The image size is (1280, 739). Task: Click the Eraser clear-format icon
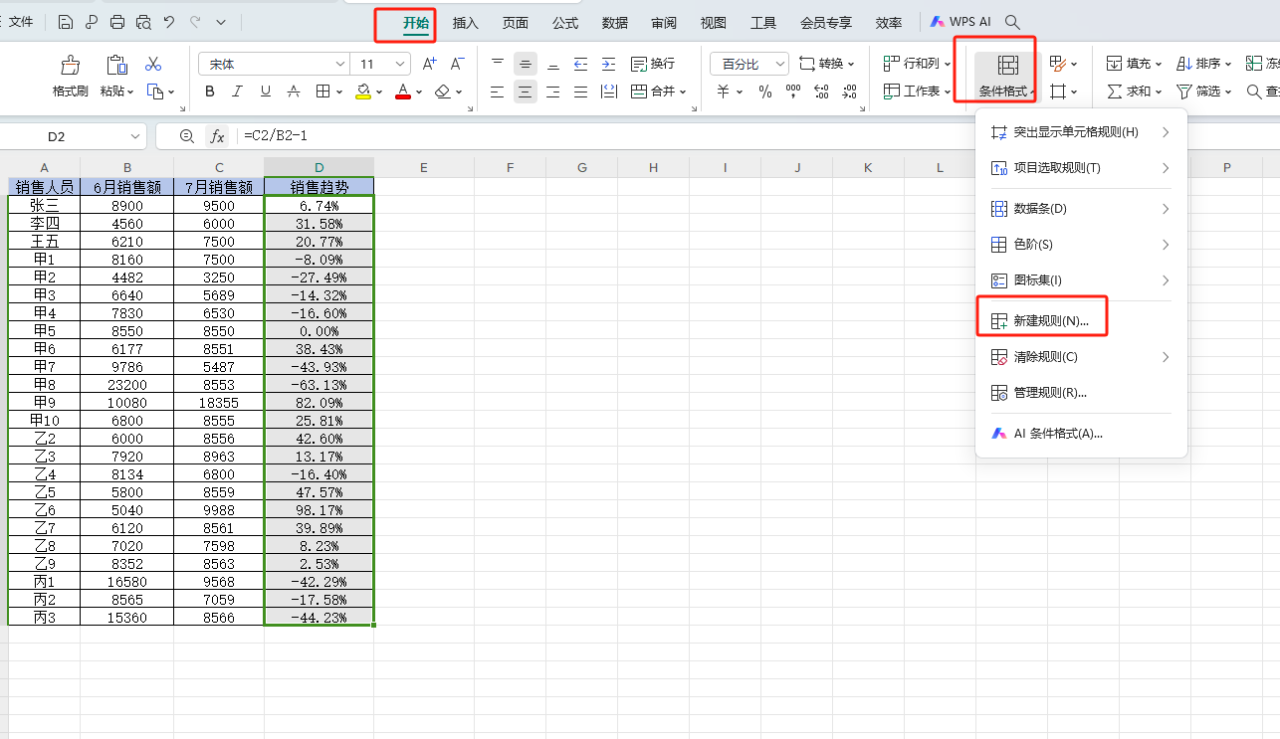coord(443,91)
